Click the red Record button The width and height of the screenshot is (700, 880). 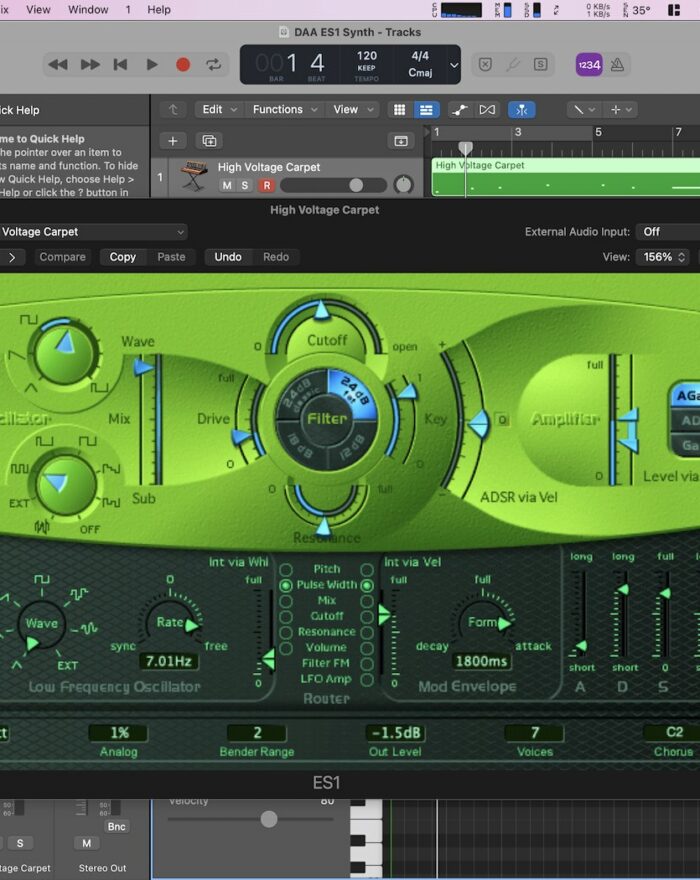click(182, 65)
